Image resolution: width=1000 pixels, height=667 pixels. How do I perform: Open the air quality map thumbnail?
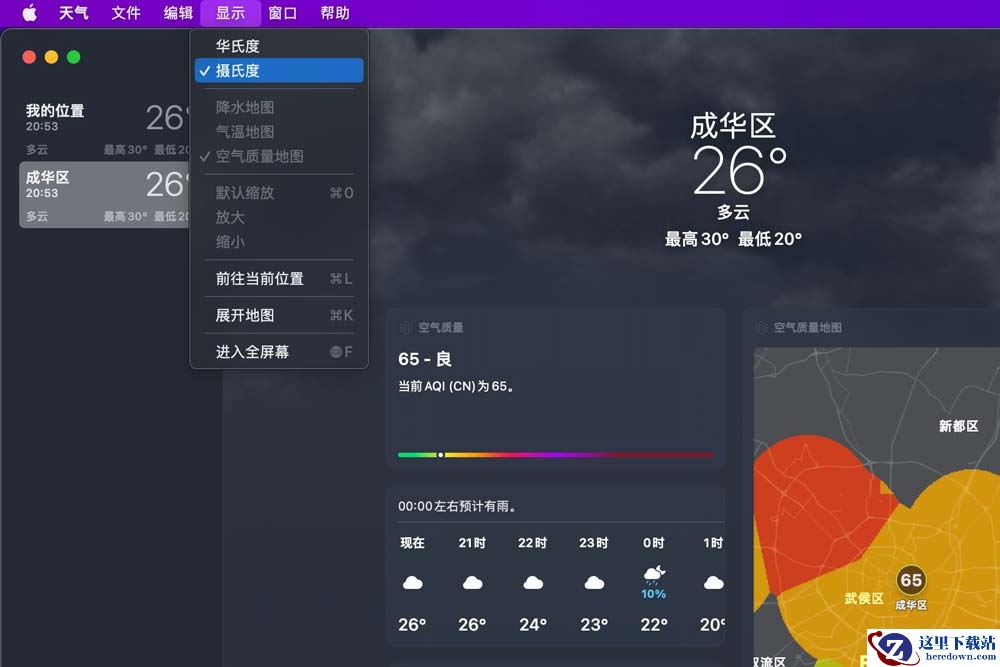point(877,507)
